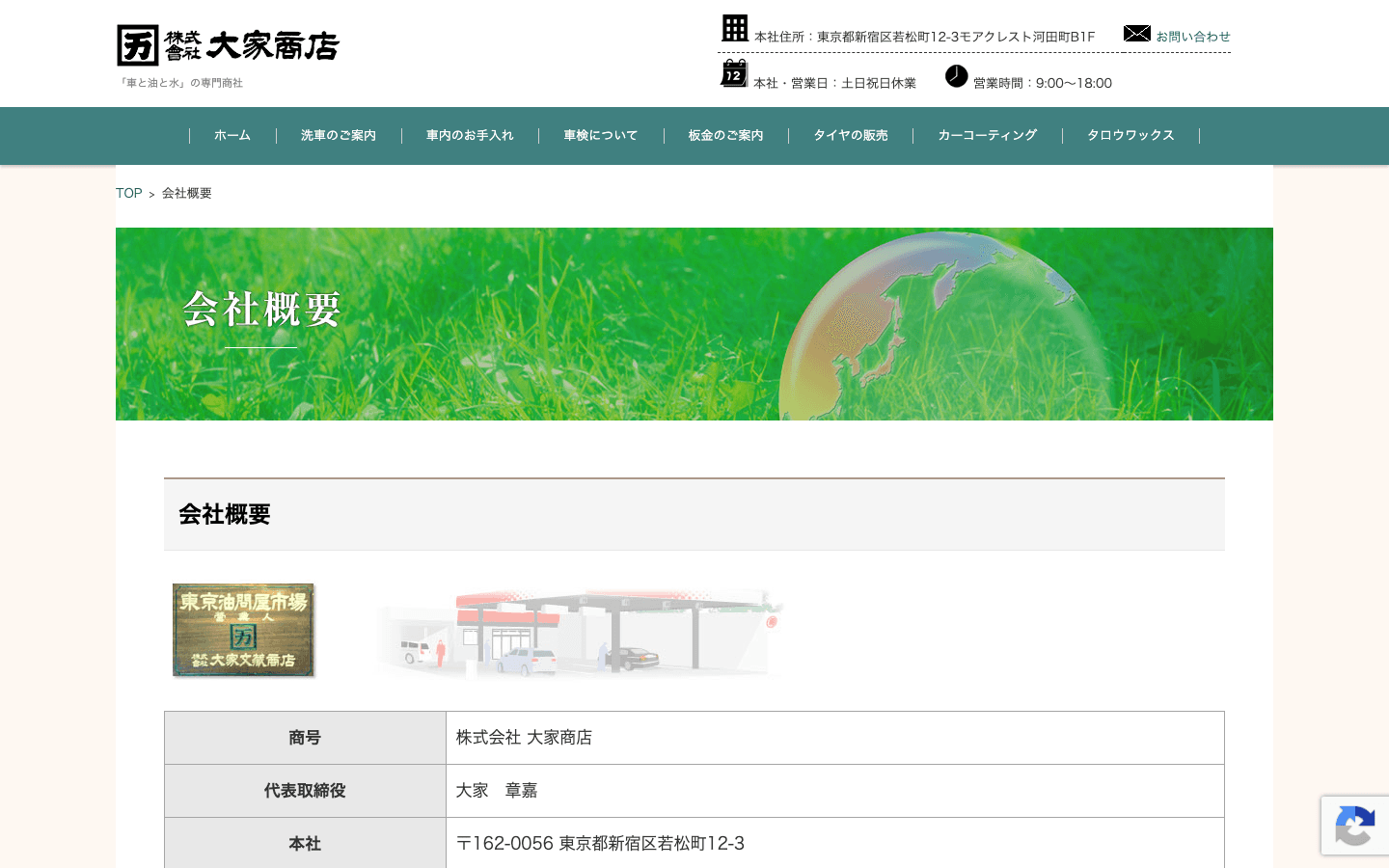This screenshot has height=868, width=1389.
Task: Select タロウワックス in the navigation bar
Action: point(1130,136)
